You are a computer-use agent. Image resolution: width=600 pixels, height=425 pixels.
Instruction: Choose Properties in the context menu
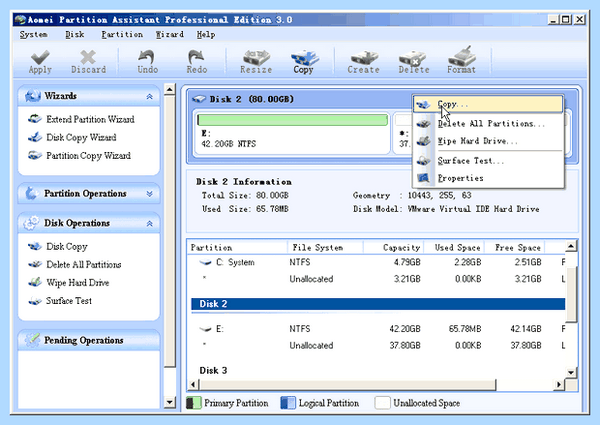pyautogui.click(x=488, y=178)
